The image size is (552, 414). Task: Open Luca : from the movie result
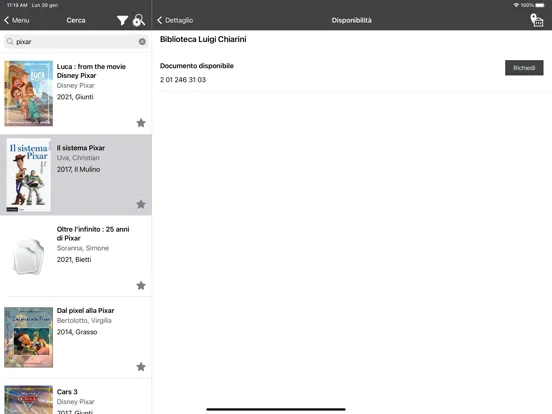pyautogui.click(x=76, y=93)
